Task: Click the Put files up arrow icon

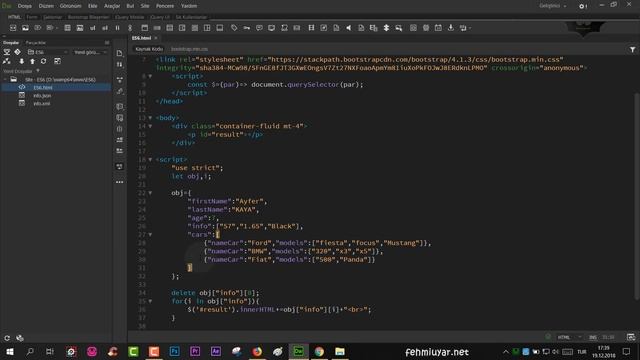Action: click(32, 61)
